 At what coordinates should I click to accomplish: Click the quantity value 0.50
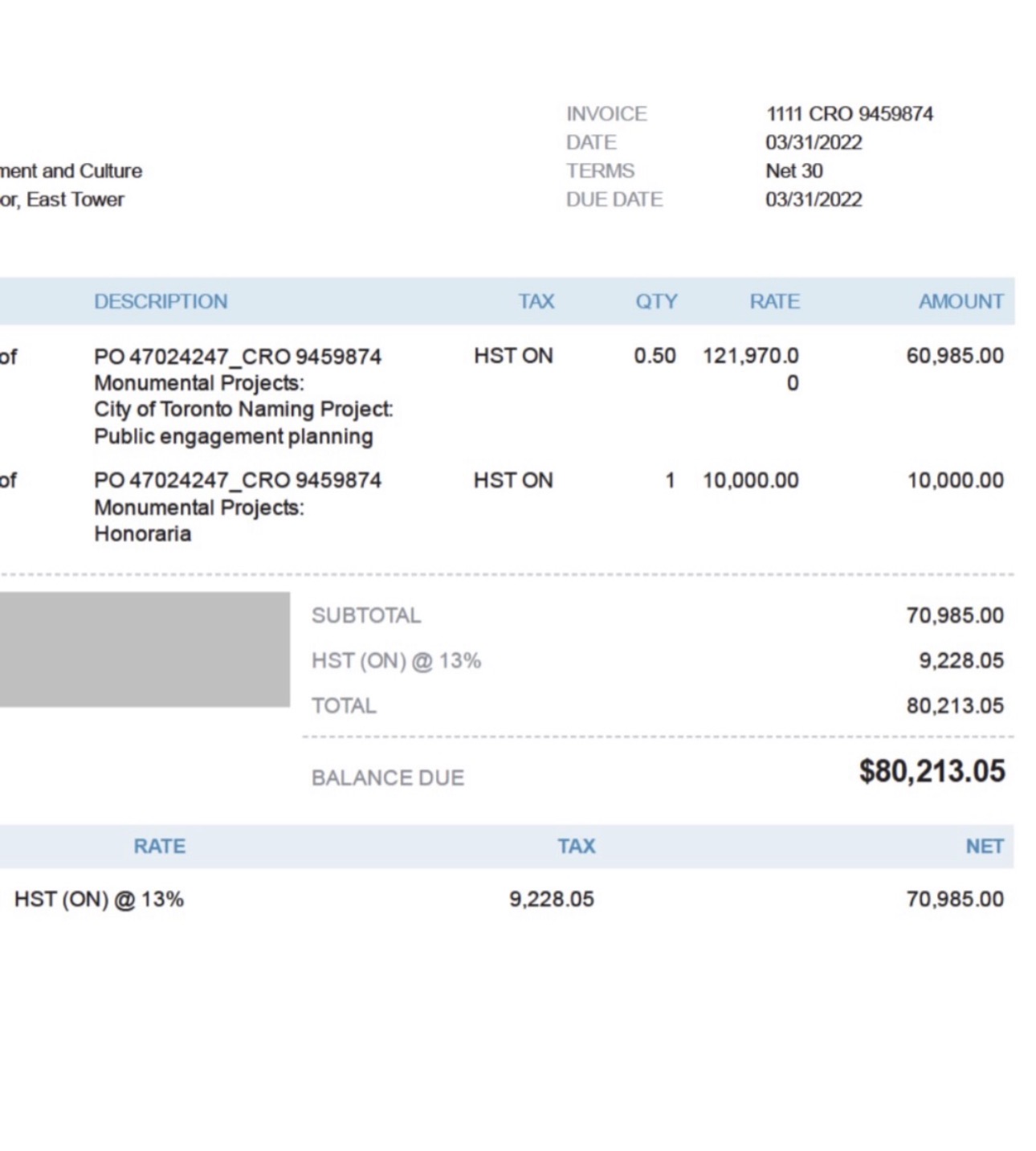[x=655, y=355]
